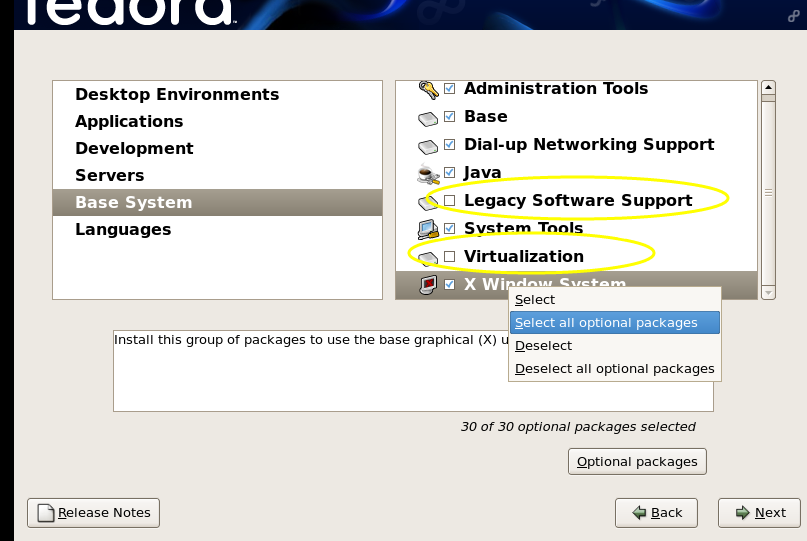Uncheck the Java checkbox
This screenshot has height=541, width=807.
click(449, 172)
